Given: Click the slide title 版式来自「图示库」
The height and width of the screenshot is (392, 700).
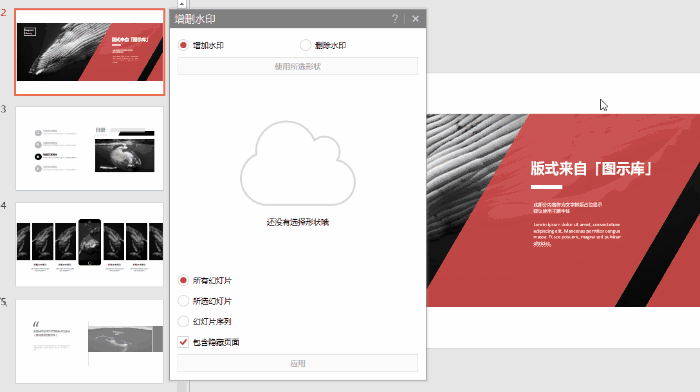Looking at the screenshot, I should coord(592,169).
